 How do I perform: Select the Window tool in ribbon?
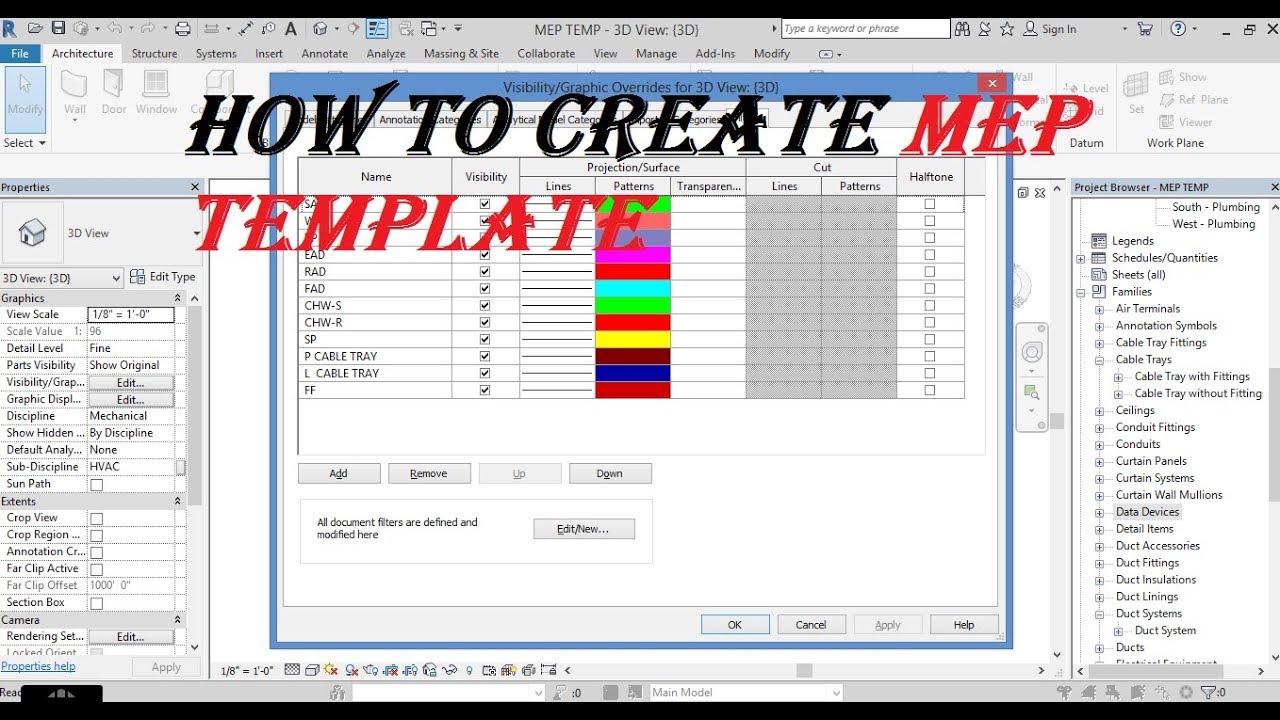(156, 92)
